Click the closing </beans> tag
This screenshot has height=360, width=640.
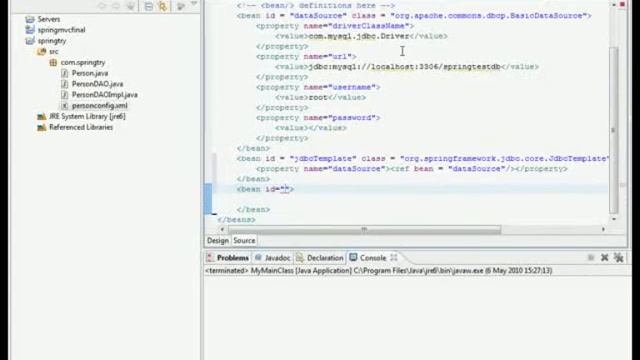click(236, 220)
